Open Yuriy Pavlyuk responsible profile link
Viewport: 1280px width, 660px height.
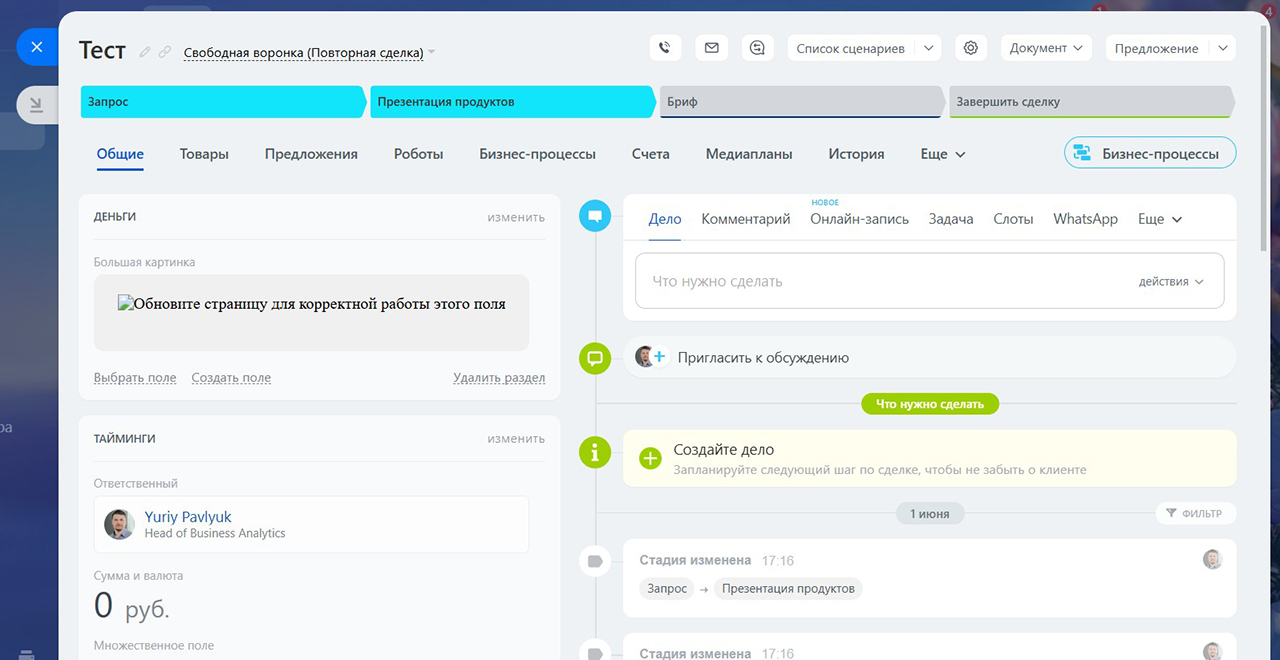188,517
